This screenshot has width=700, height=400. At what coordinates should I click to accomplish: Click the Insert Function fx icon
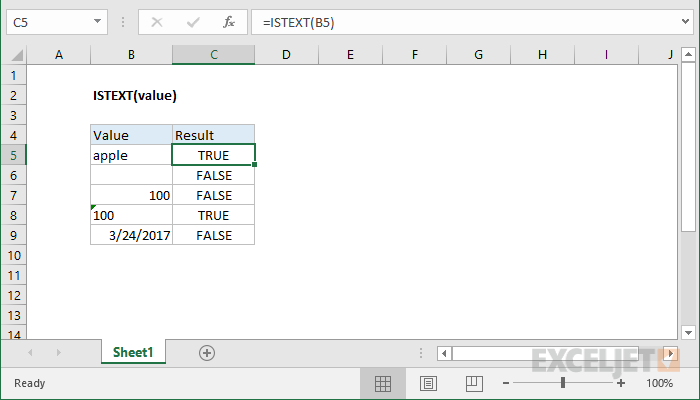point(228,20)
